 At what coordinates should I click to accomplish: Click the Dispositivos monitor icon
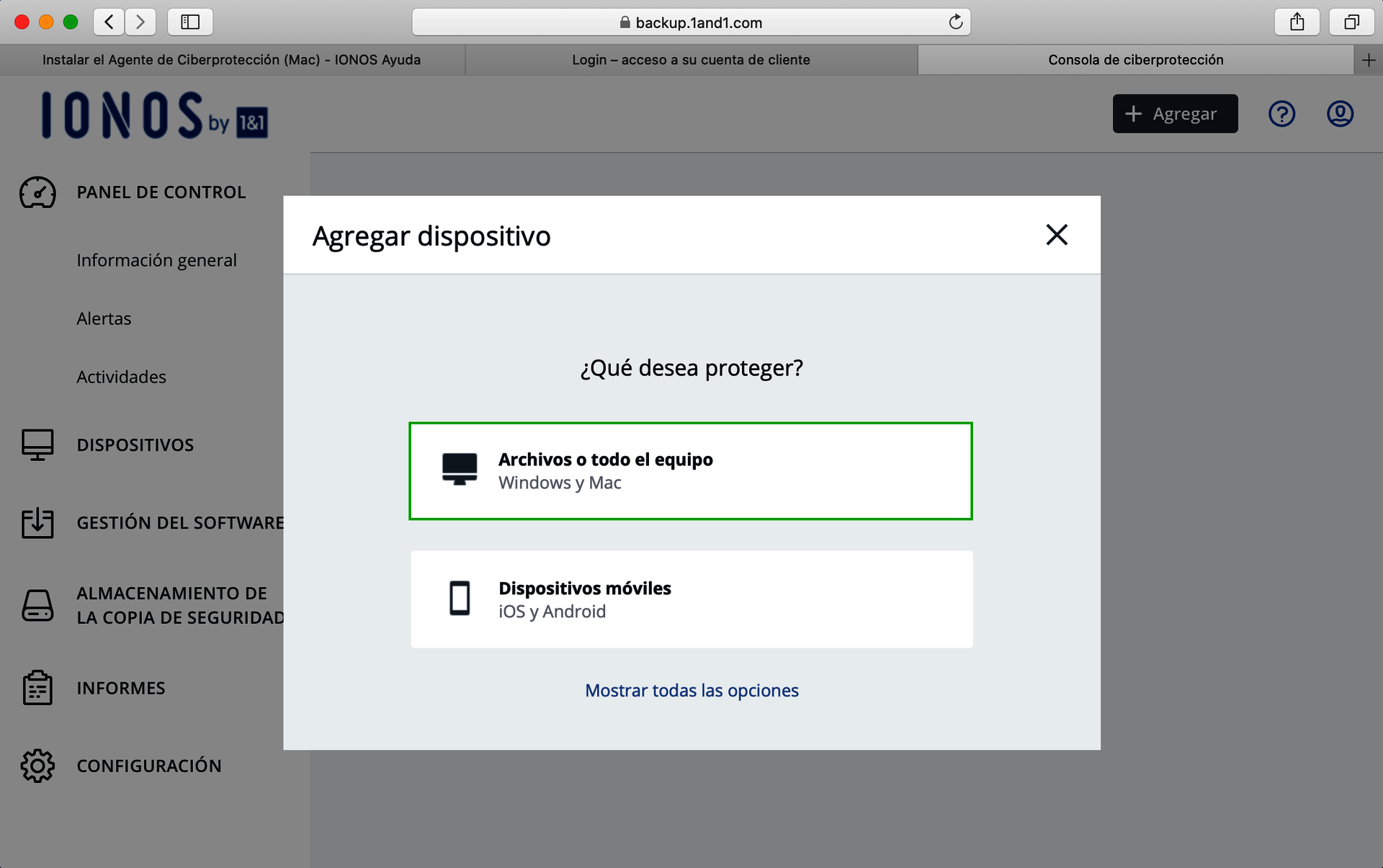point(37,444)
